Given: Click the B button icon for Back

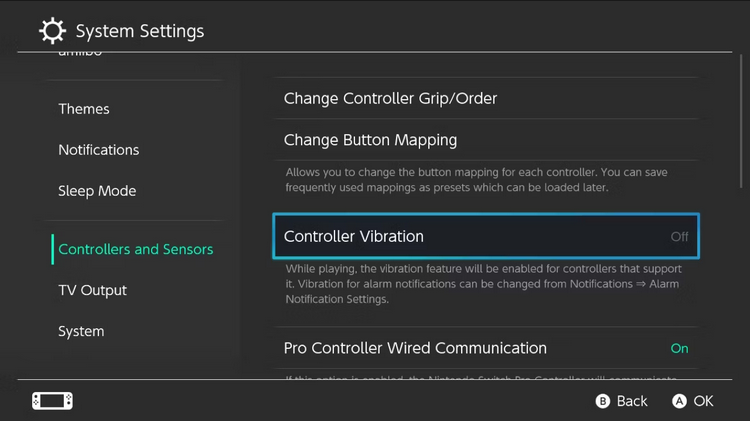Looking at the screenshot, I should (x=603, y=401).
